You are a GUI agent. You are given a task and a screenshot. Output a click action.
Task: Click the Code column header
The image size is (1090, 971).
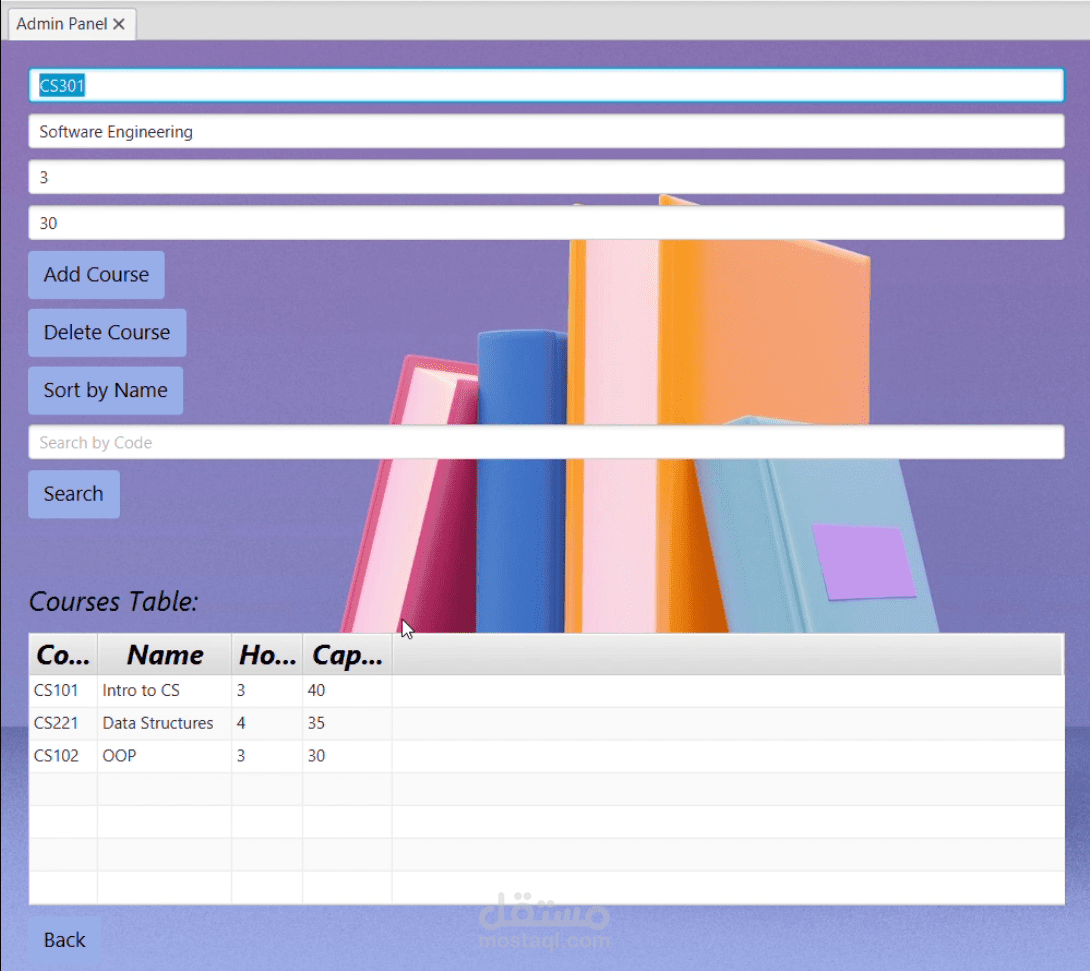62,655
